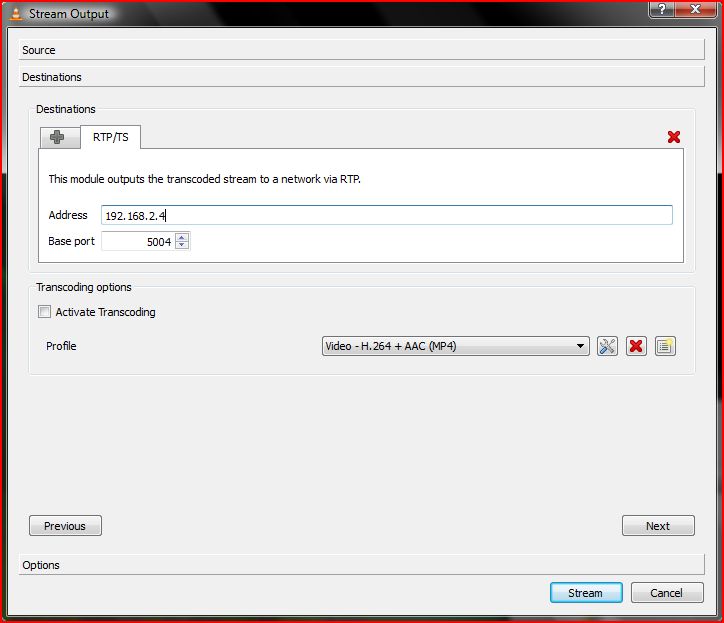Expand the Options section

[x=361, y=565]
